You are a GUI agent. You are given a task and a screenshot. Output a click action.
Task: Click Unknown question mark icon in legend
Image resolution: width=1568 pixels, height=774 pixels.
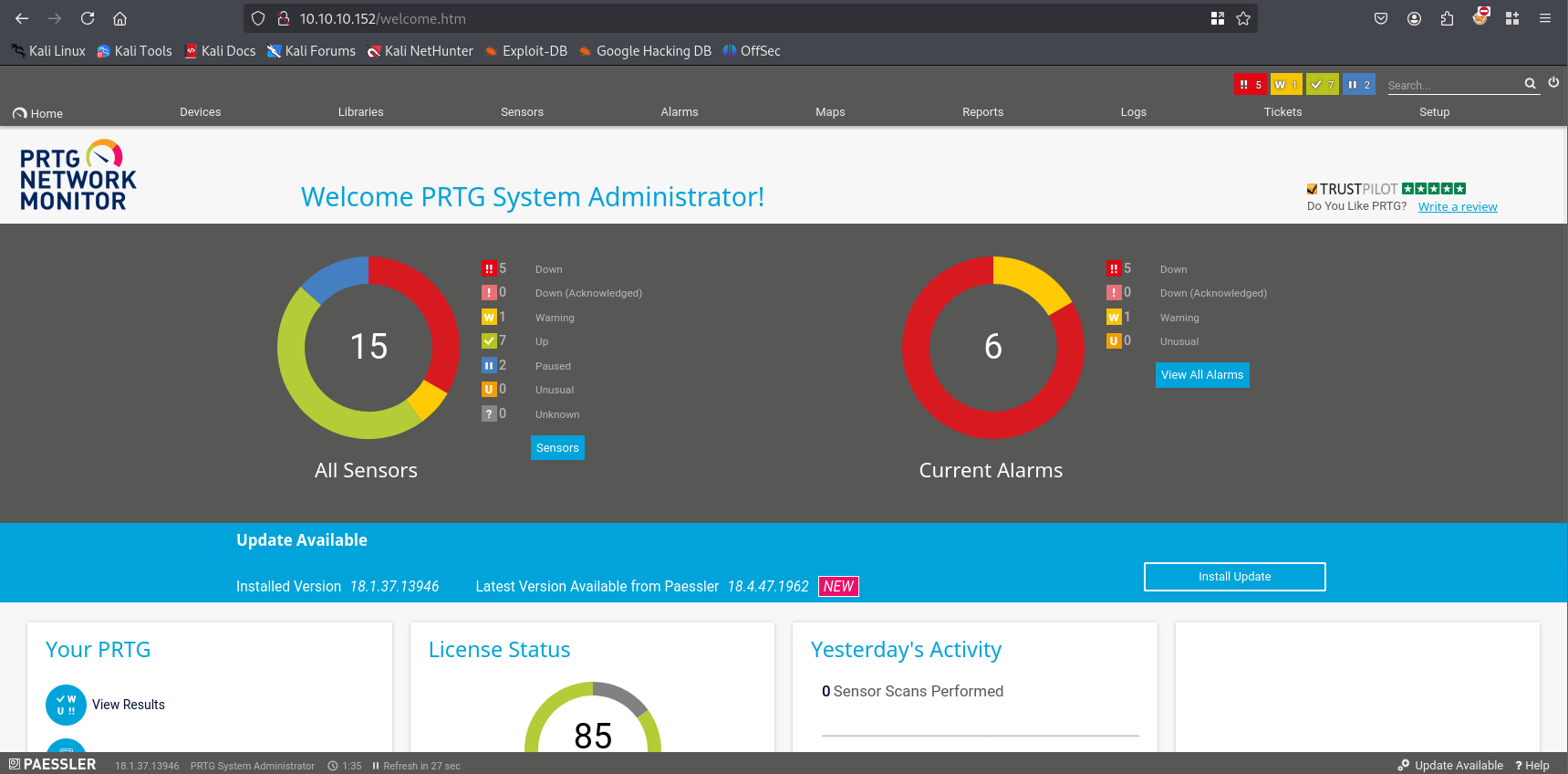pos(489,413)
